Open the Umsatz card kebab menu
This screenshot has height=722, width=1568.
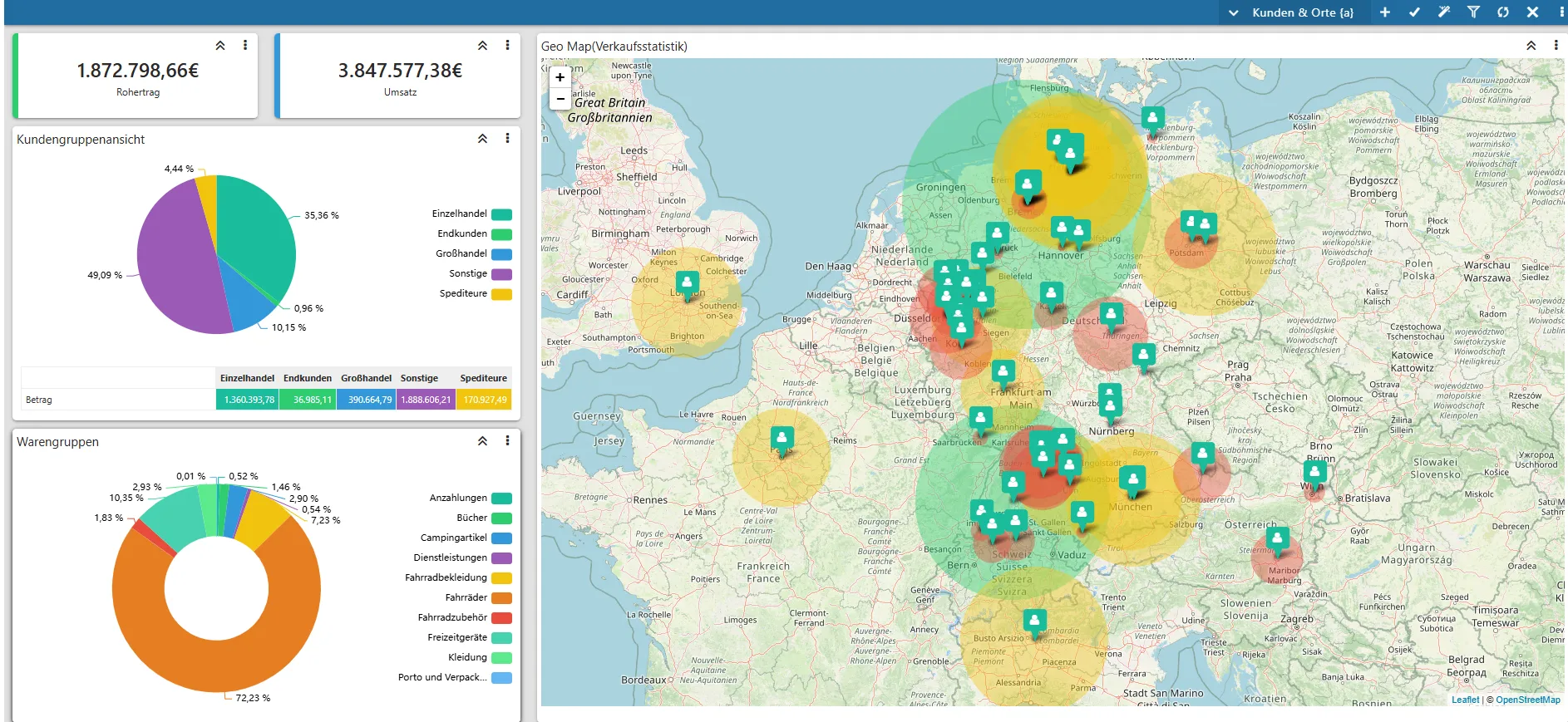pyautogui.click(x=507, y=45)
